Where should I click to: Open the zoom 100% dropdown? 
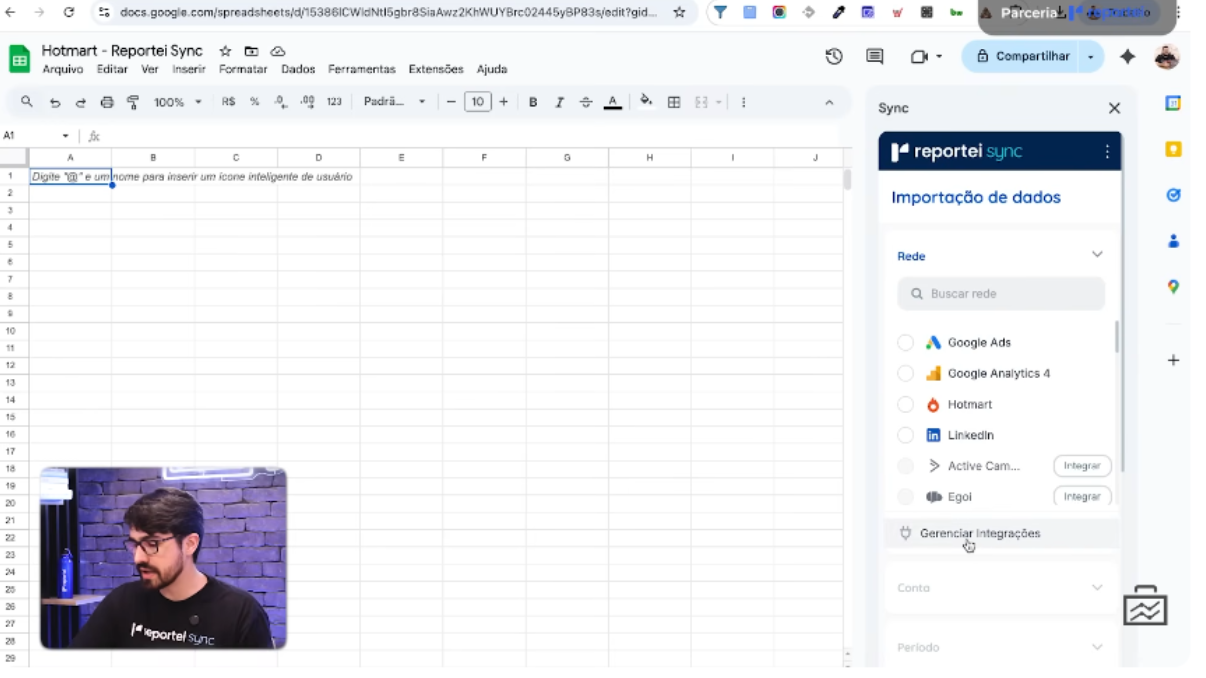point(177,102)
